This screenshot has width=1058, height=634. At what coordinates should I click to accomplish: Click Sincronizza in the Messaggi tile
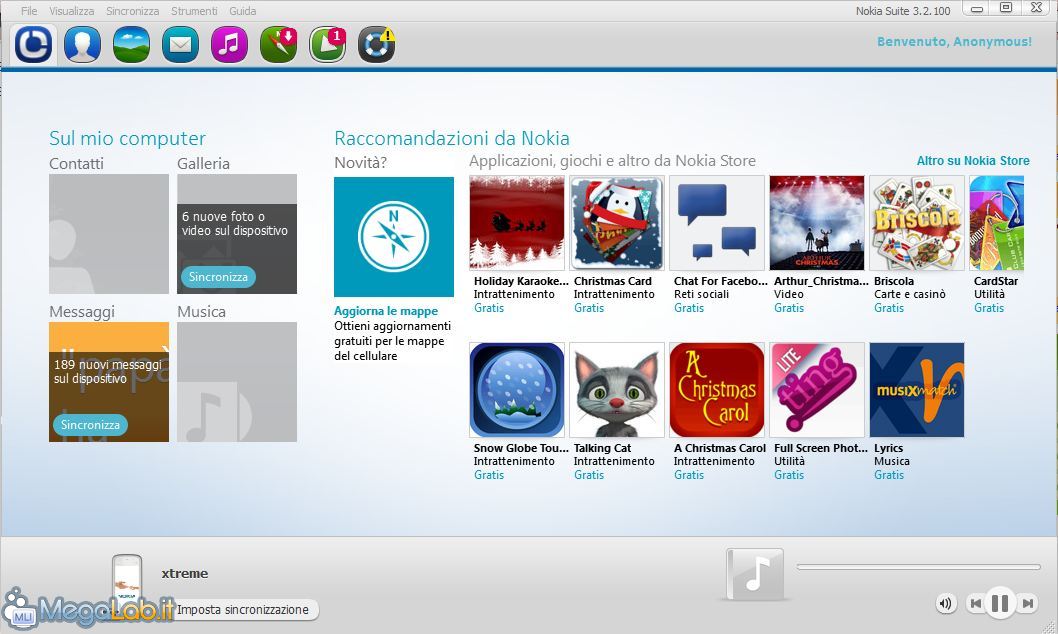coord(90,425)
